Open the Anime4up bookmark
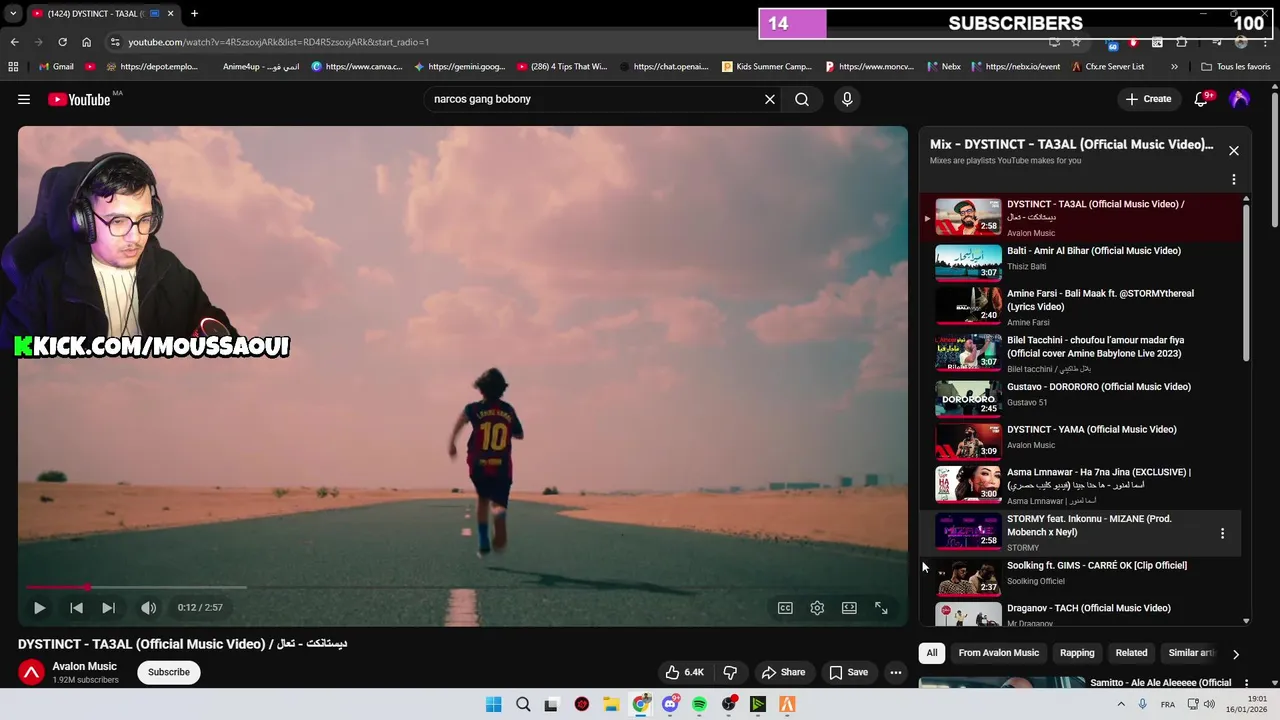The height and width of the screenshot is (720, 1280). coord(260,67)
